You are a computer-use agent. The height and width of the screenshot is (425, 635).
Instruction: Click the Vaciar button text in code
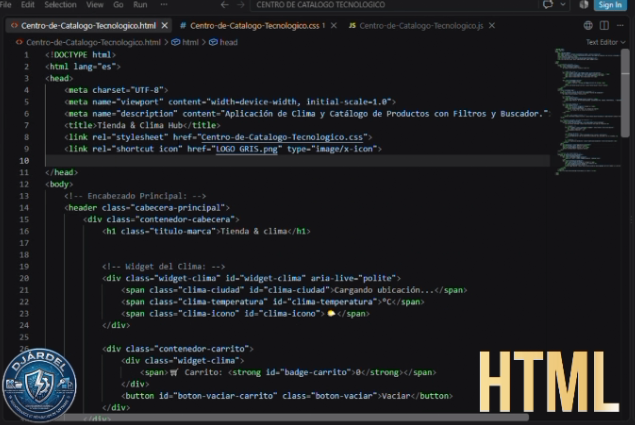(396, 395)
